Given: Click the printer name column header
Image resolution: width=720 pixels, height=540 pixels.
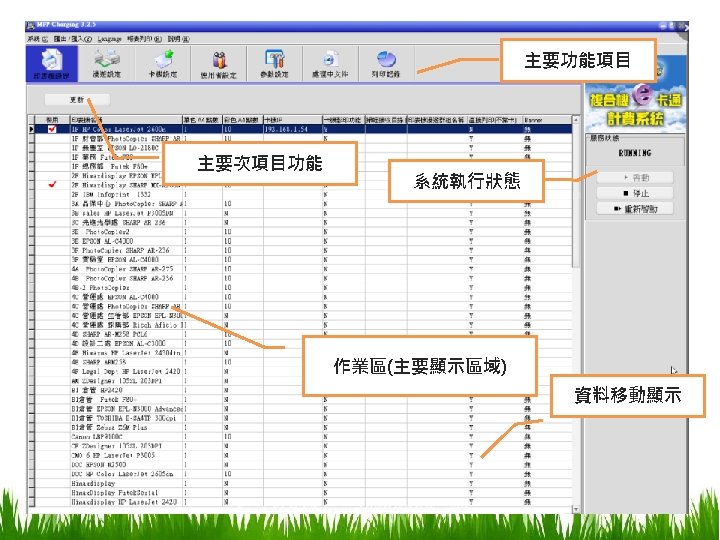Looking at the screenshot, I should click(x=126, y=120).
